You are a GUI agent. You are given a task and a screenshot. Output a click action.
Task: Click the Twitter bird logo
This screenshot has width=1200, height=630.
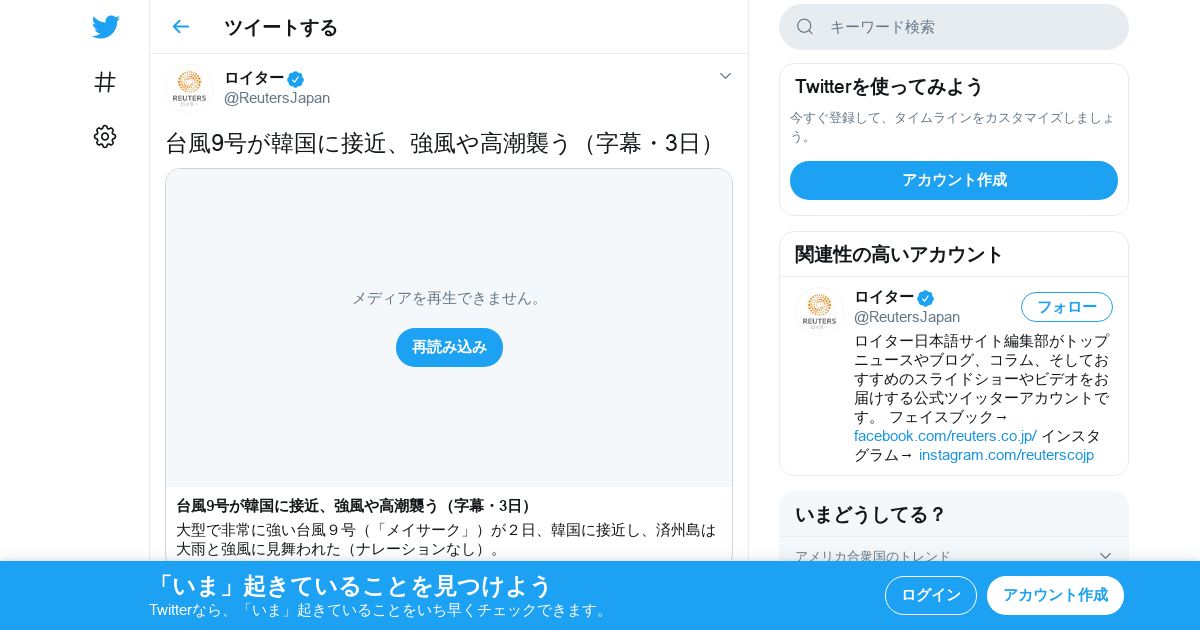coord(105,27)
